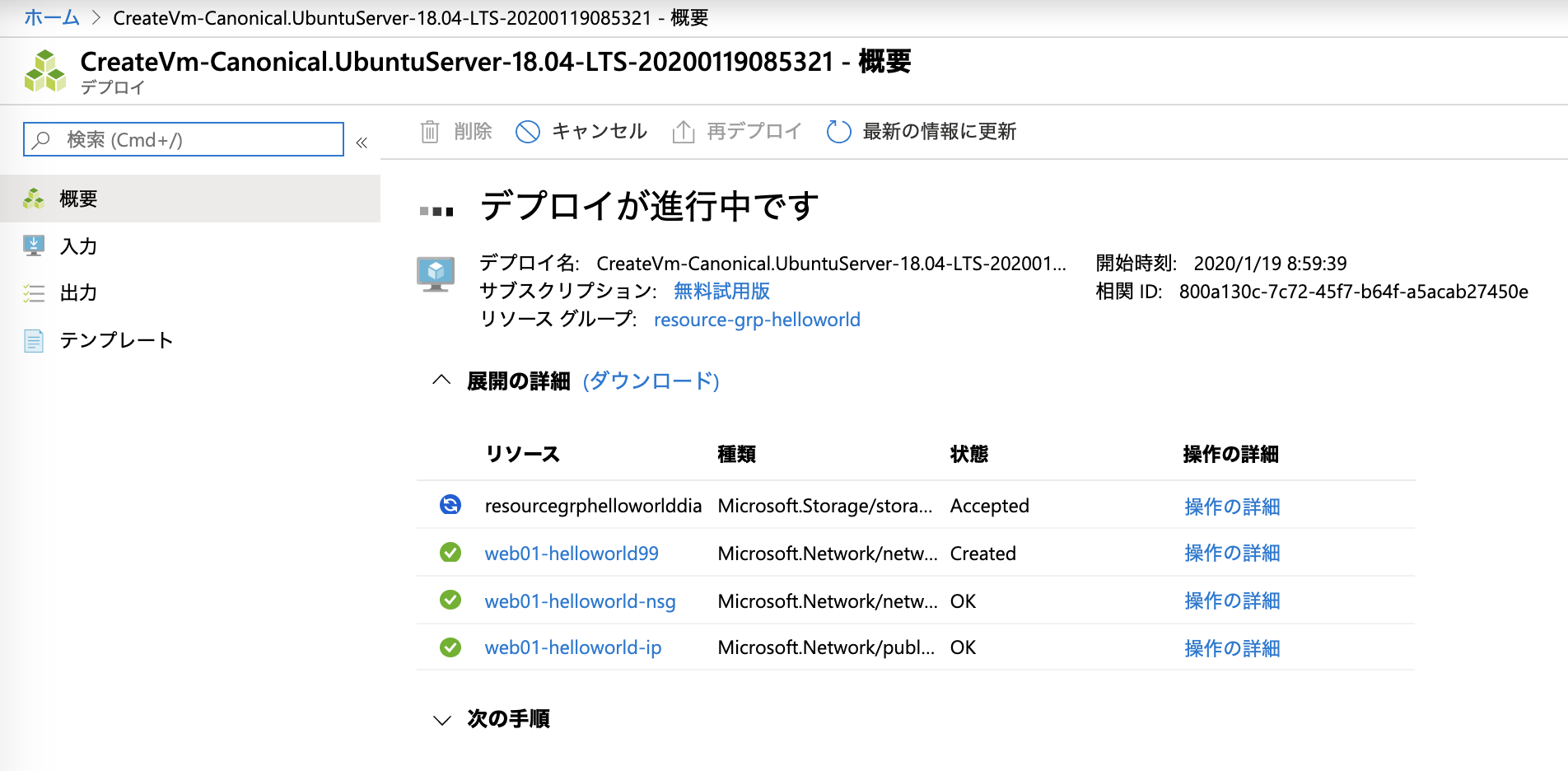This screenshot has width=1568, height=771.
Task: Click the 概要 sidebar cubes icon
Action: pos(34,199)
